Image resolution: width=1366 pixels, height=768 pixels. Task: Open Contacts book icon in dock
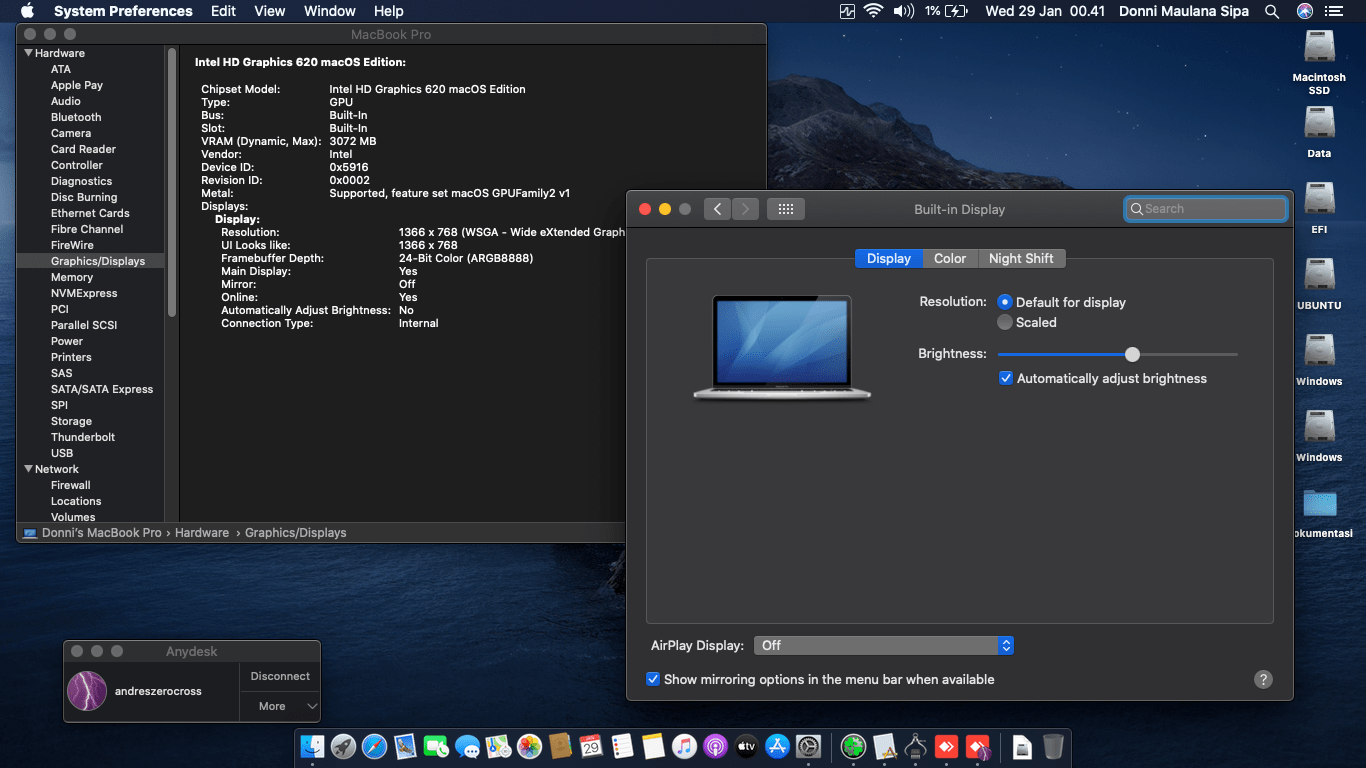(x=560, y=746)
